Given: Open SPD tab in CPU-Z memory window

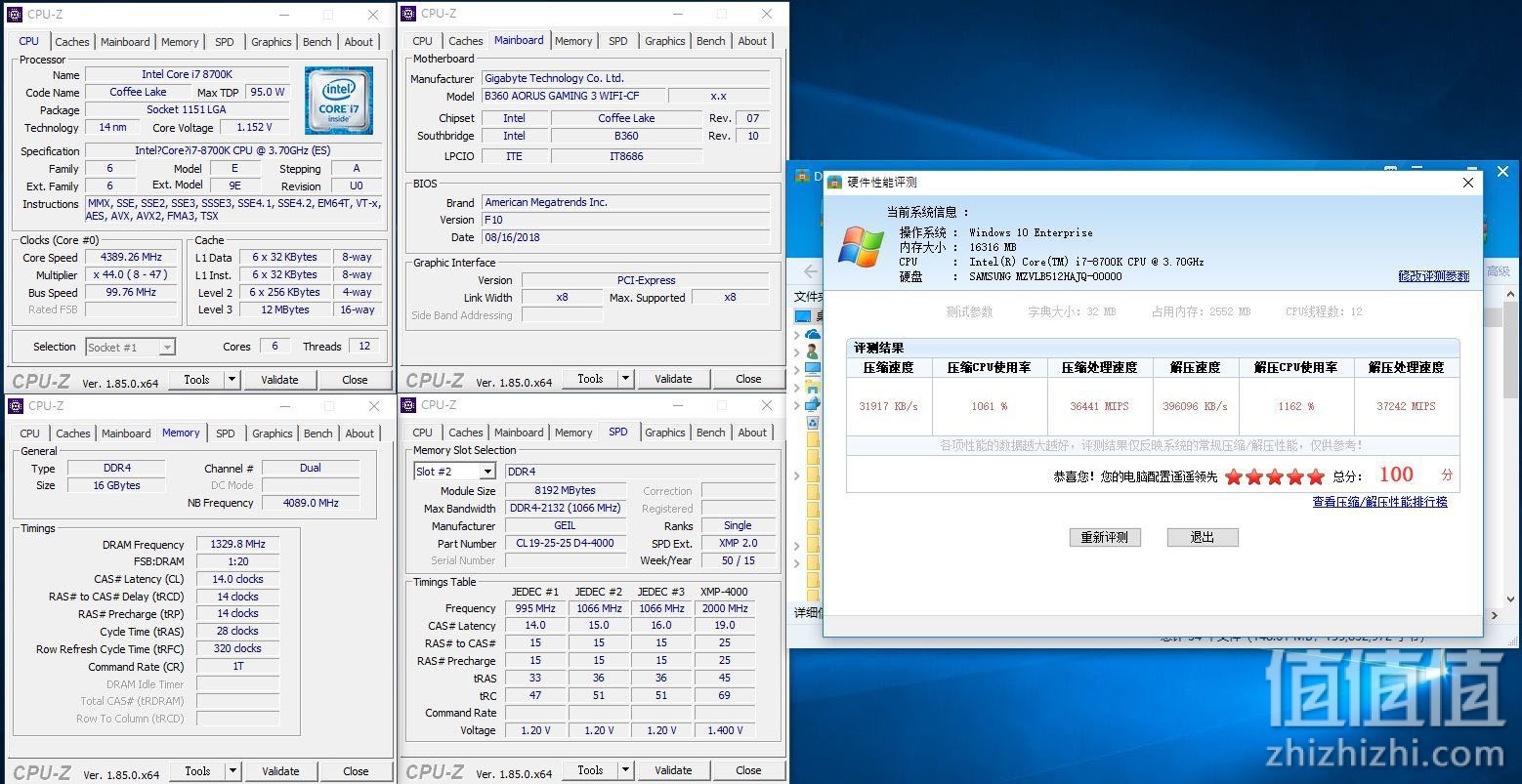Looking at the screenshot, I should point(226,433).
